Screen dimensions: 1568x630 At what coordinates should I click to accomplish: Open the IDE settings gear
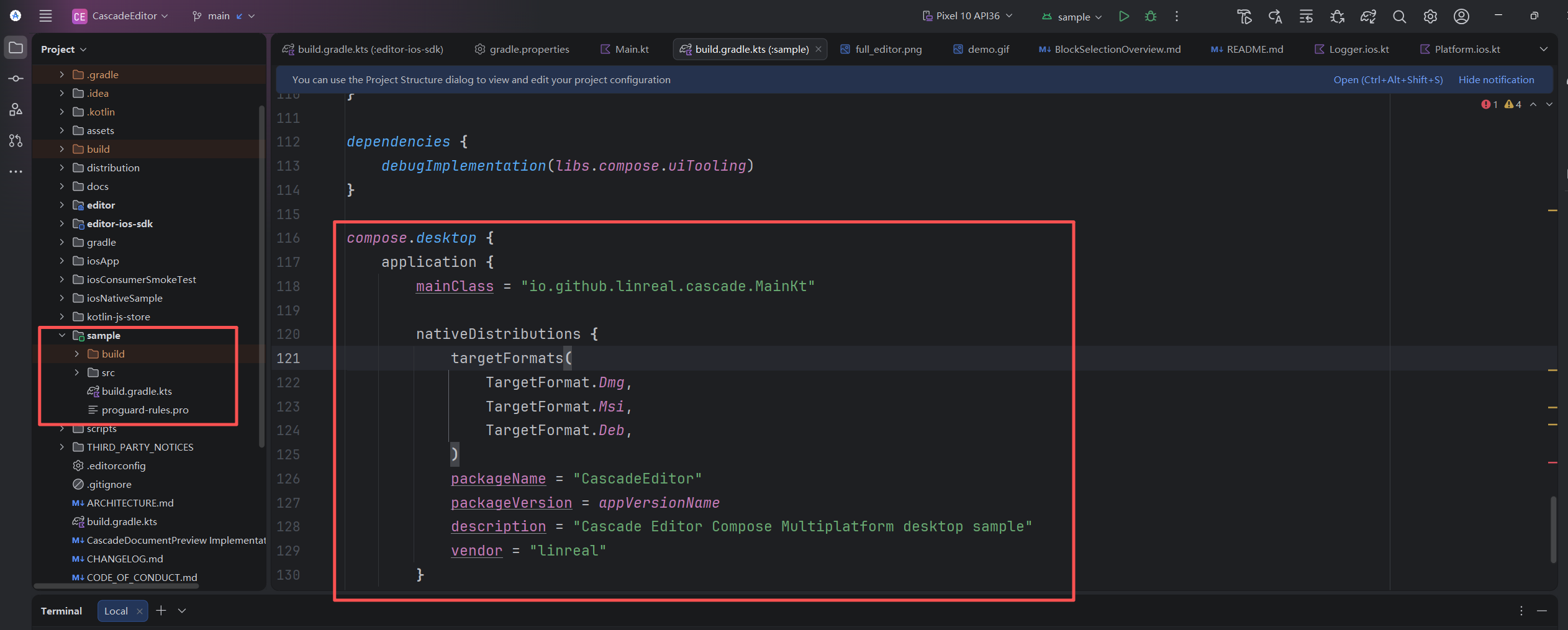(x=1430, y=17)
